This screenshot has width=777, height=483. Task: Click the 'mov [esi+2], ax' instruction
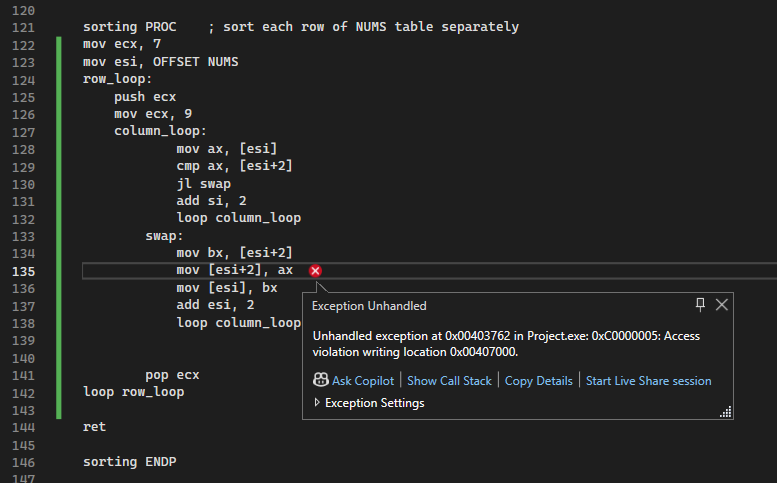[x=234, y=270]
